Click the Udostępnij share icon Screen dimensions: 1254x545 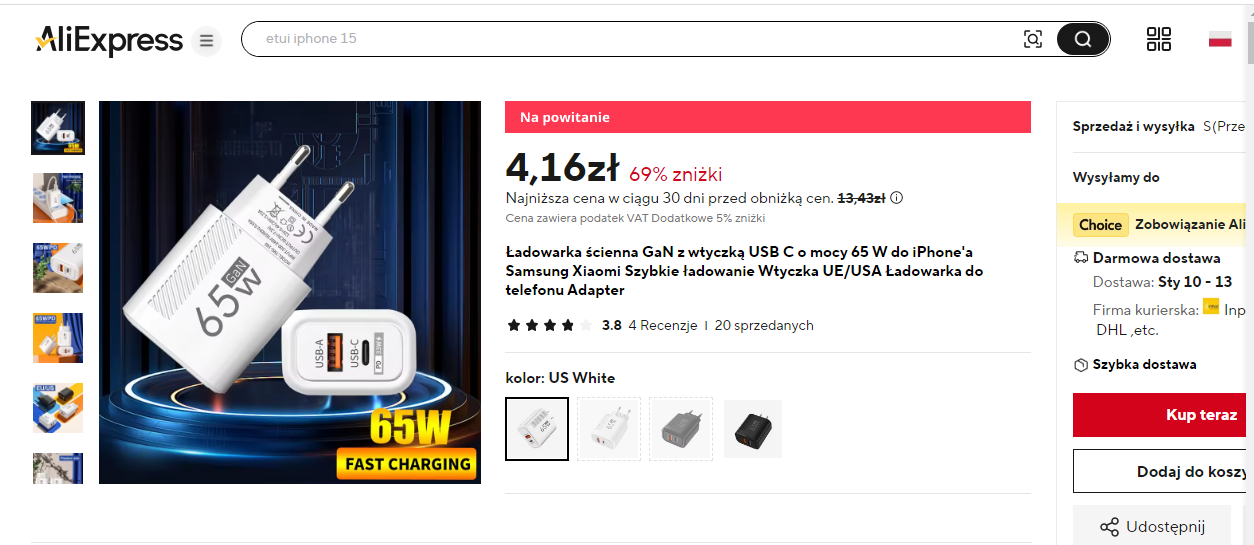1109,527
